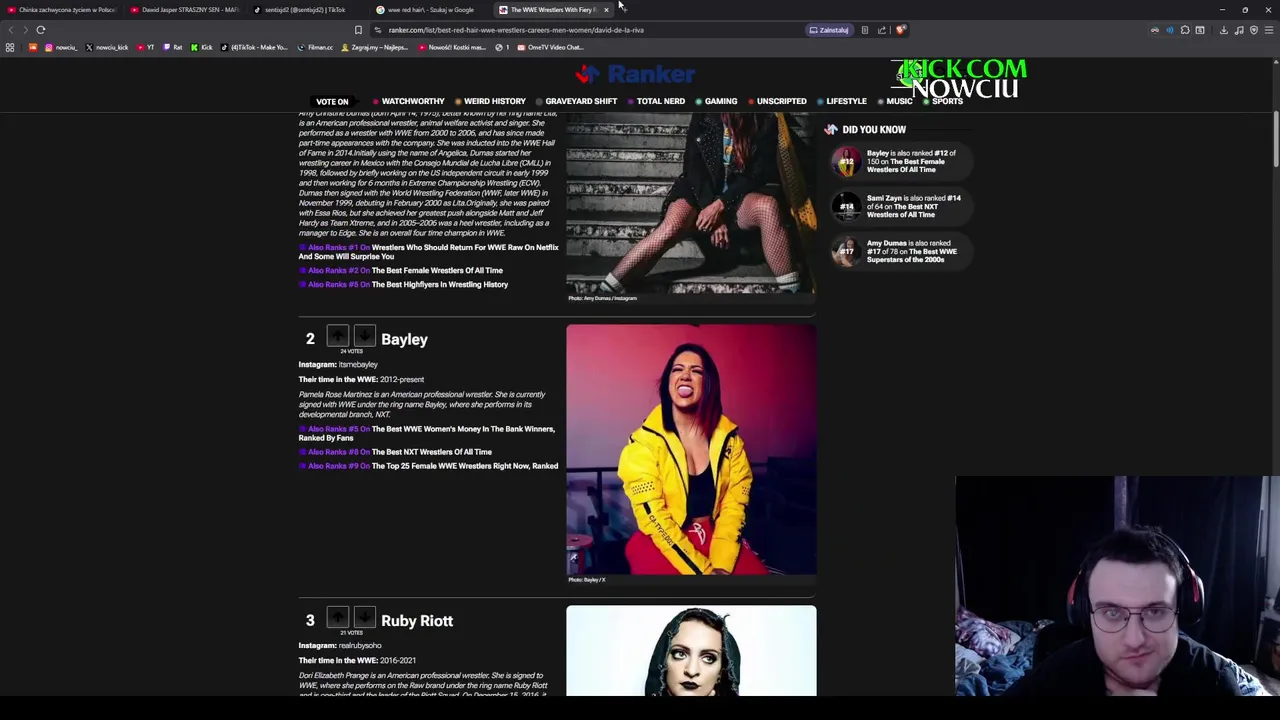
Task: Toggle the sidebar panel icon in toolbar
Action: click(x=1200, y=30)
